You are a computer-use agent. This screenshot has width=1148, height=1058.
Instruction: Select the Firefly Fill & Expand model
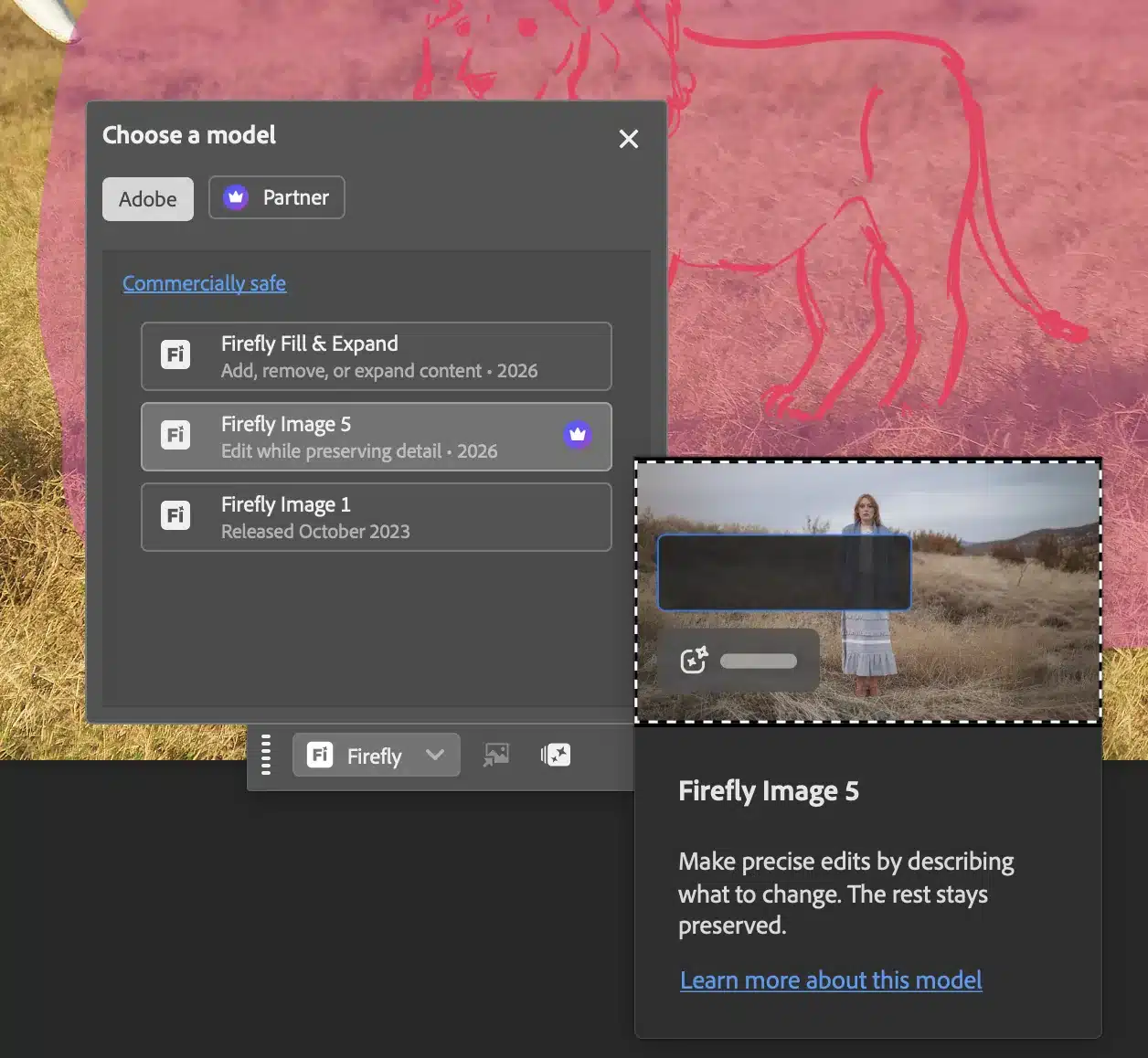(377, 356)
